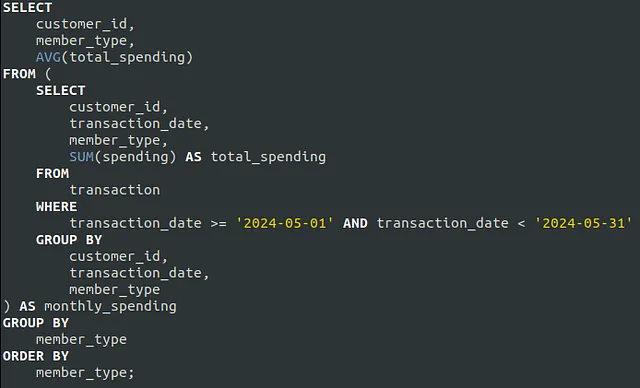
Task: Click the opening parenthesis after FROM
Action: (x=48, y=74)
